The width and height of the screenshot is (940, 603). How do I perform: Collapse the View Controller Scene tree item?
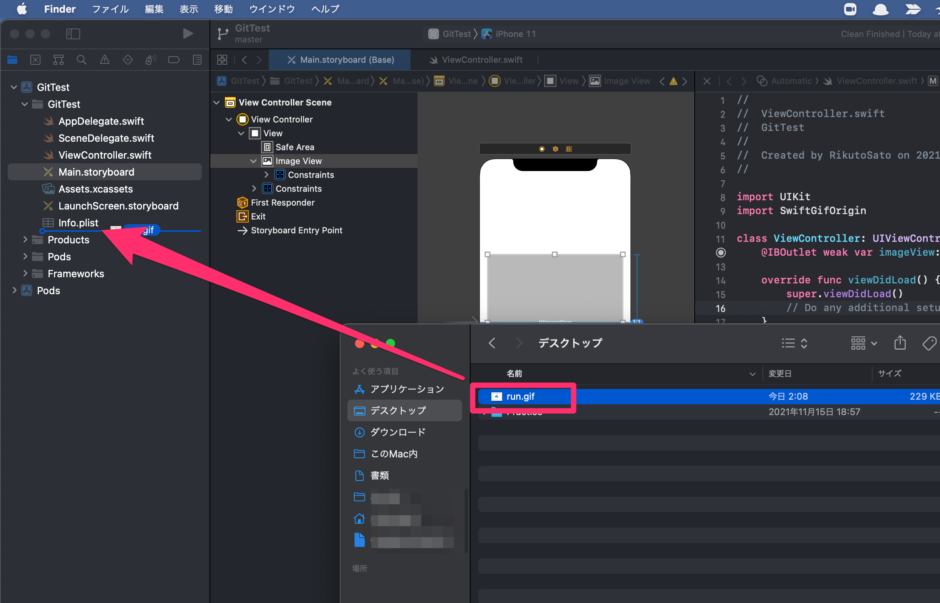point(216,101)
